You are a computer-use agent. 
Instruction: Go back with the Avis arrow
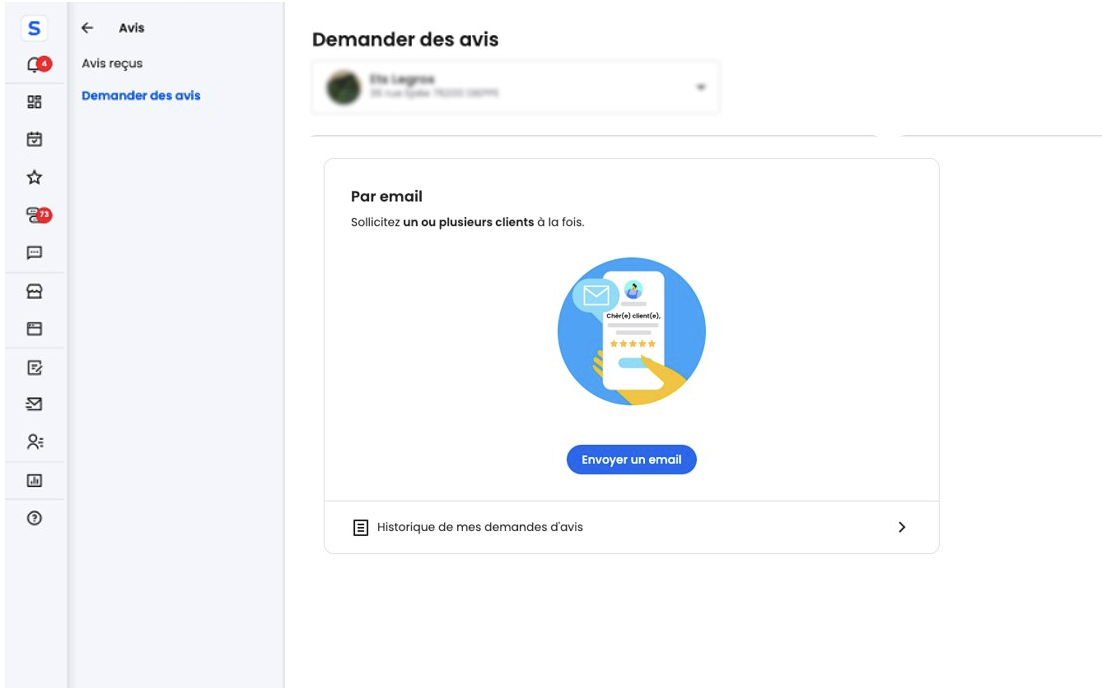tap(87, 27)
